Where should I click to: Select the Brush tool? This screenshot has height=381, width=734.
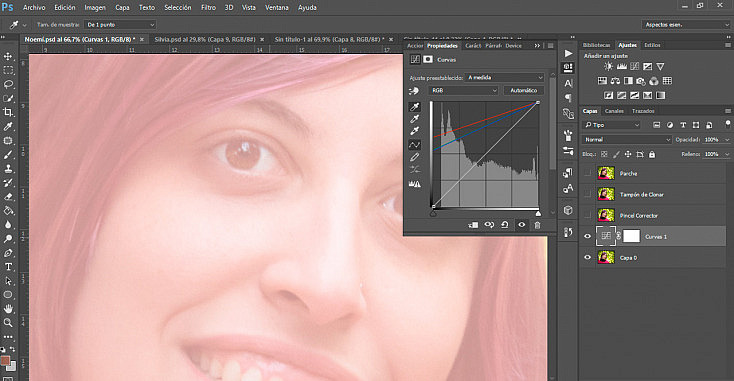pyautogui.click(x=8, y=154)
